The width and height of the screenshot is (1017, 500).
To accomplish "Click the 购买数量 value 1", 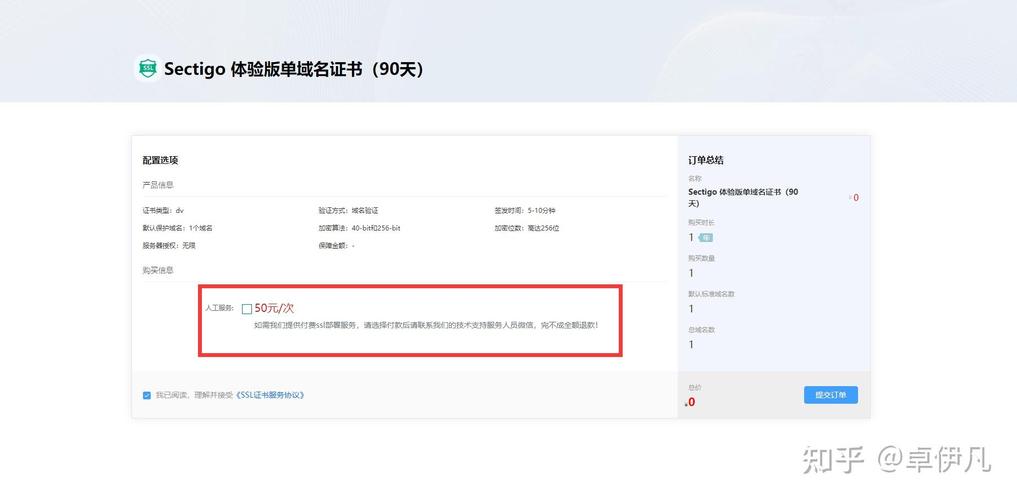I will 691,273.
